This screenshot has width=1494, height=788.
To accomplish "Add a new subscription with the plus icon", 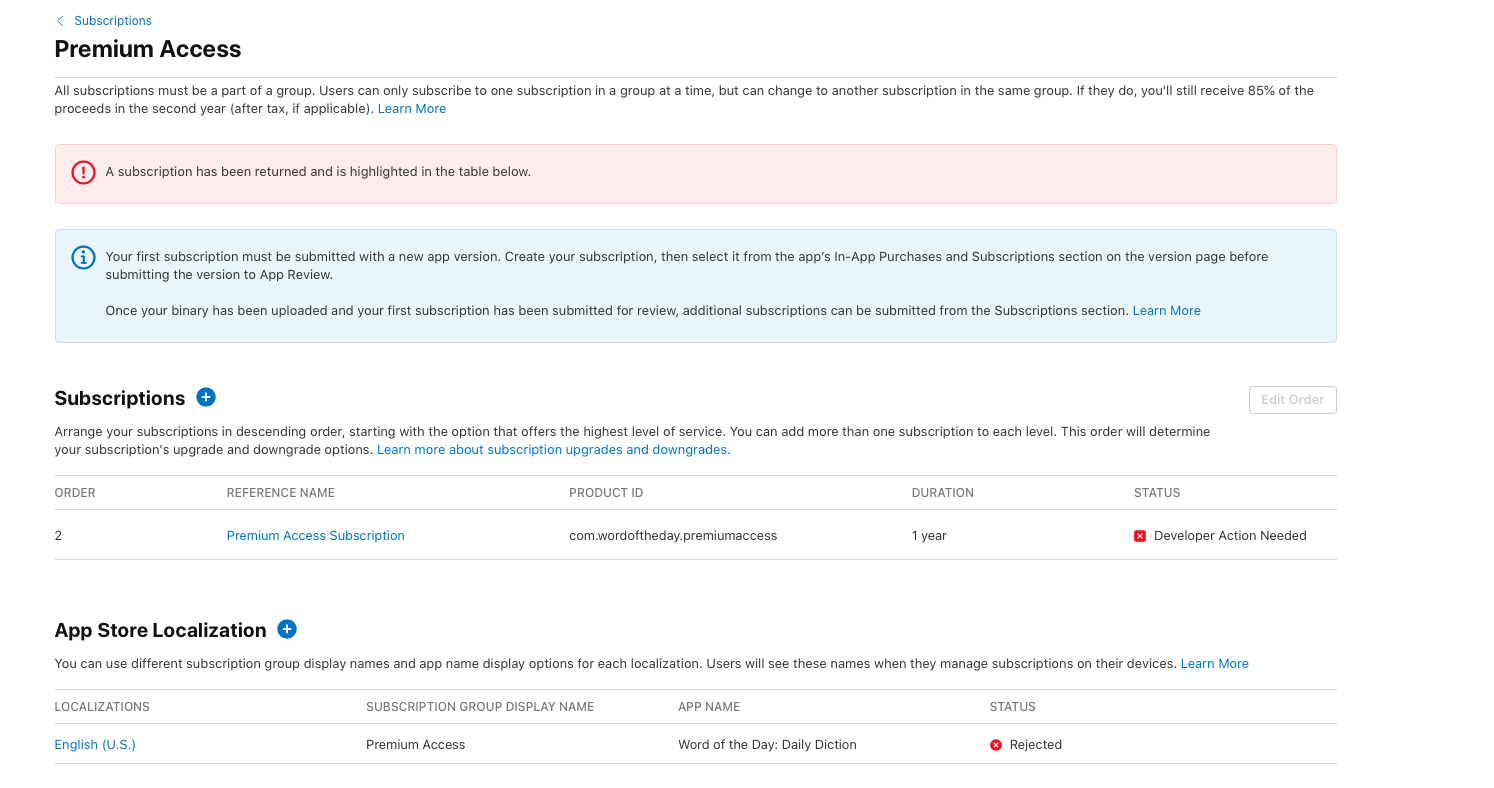I will [x=206, y=397].
